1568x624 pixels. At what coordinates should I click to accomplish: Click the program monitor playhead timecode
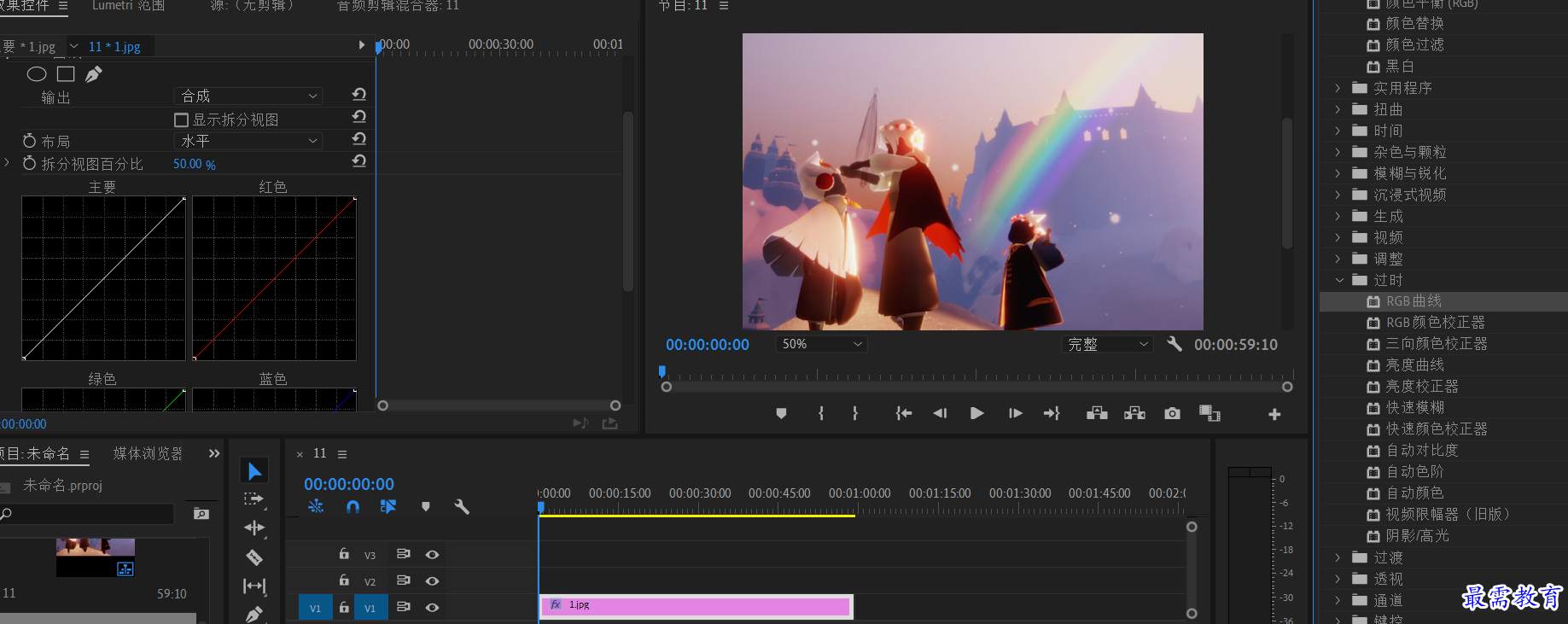pos(708,345)
